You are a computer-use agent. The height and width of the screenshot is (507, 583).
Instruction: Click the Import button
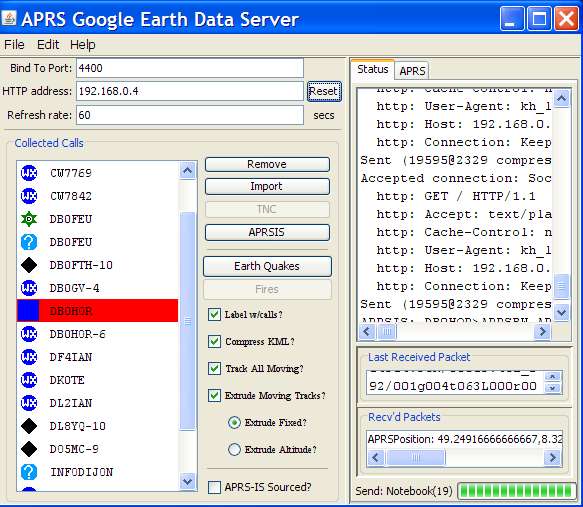pyautogui.click(x=267, y=186)
